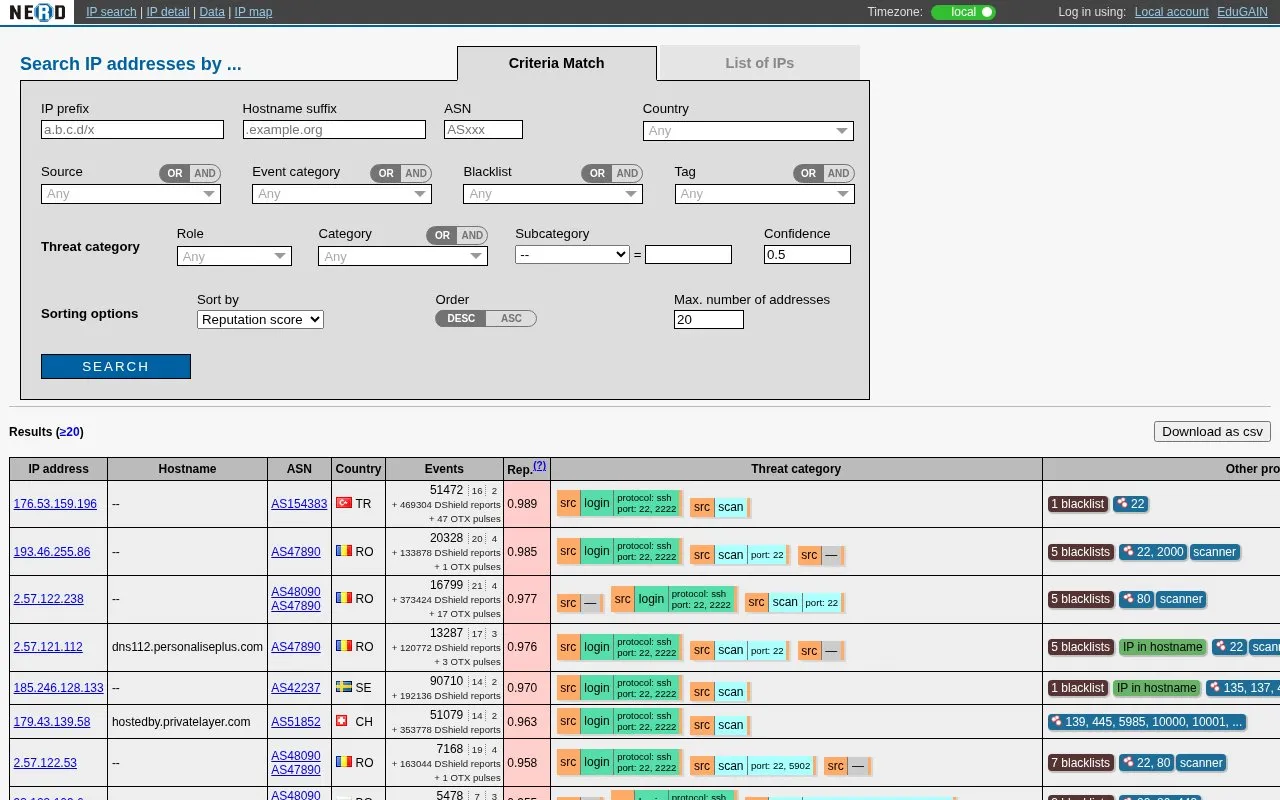
Task: Click hostname dns112.personaliseplus.com
Action: pyautogui.click(x=188, y=647)
